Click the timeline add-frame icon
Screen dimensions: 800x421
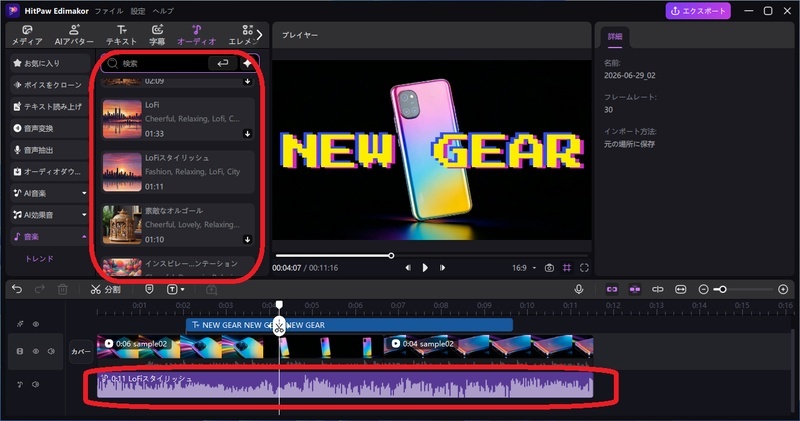click(211, 289)
